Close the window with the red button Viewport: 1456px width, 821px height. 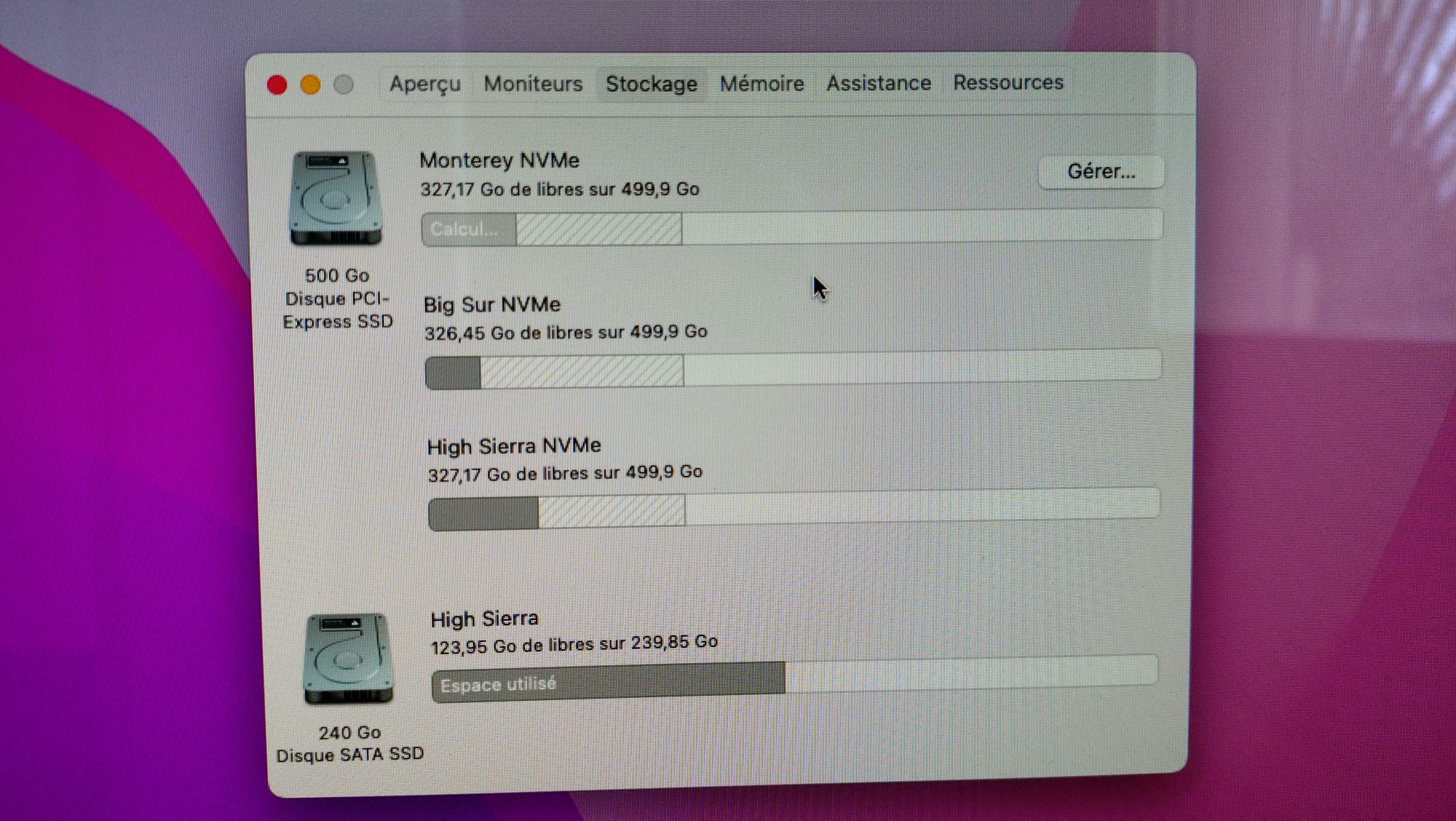click(x=277, y=85)
